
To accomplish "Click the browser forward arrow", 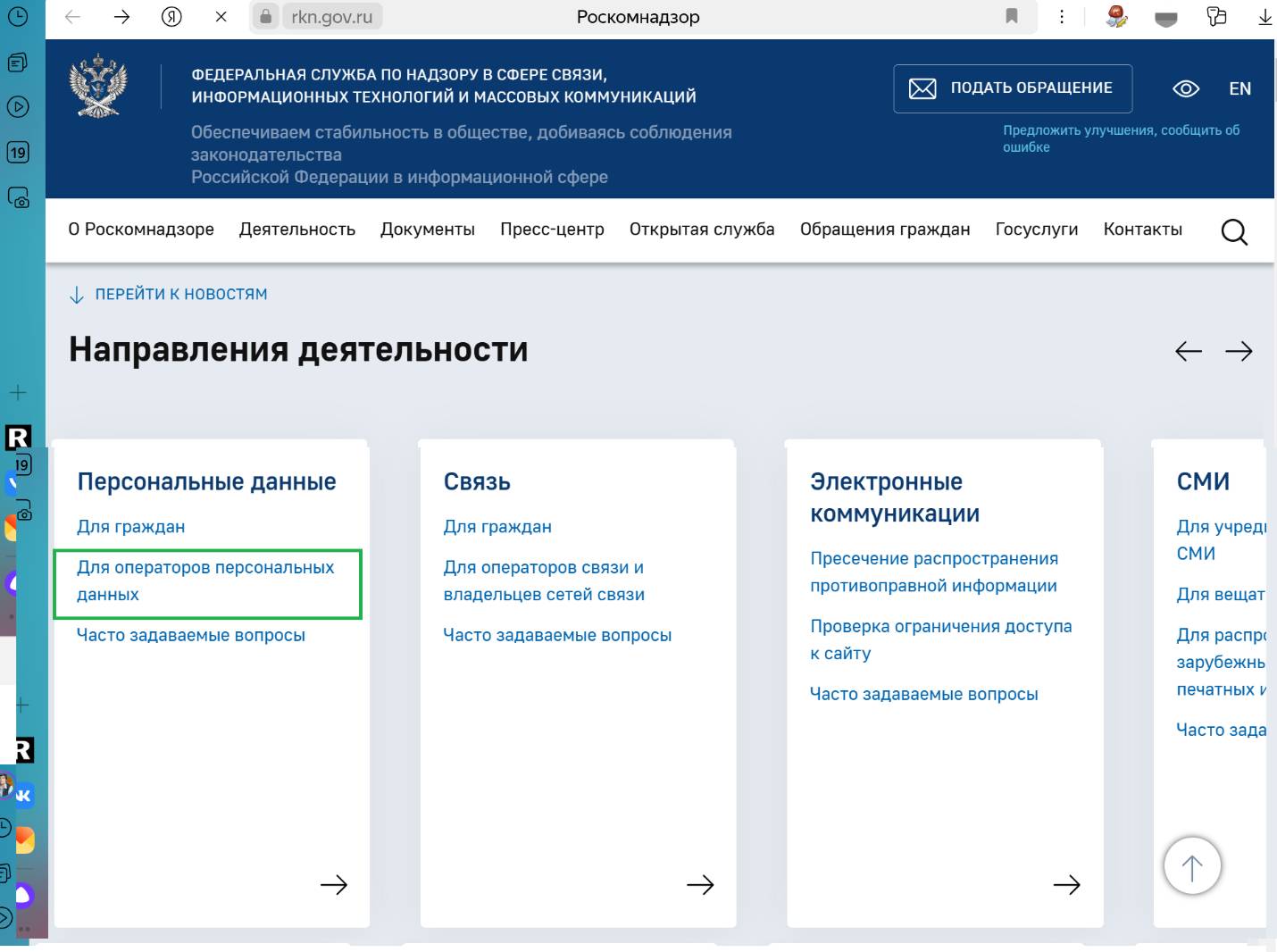I will [x=121, y=16].
